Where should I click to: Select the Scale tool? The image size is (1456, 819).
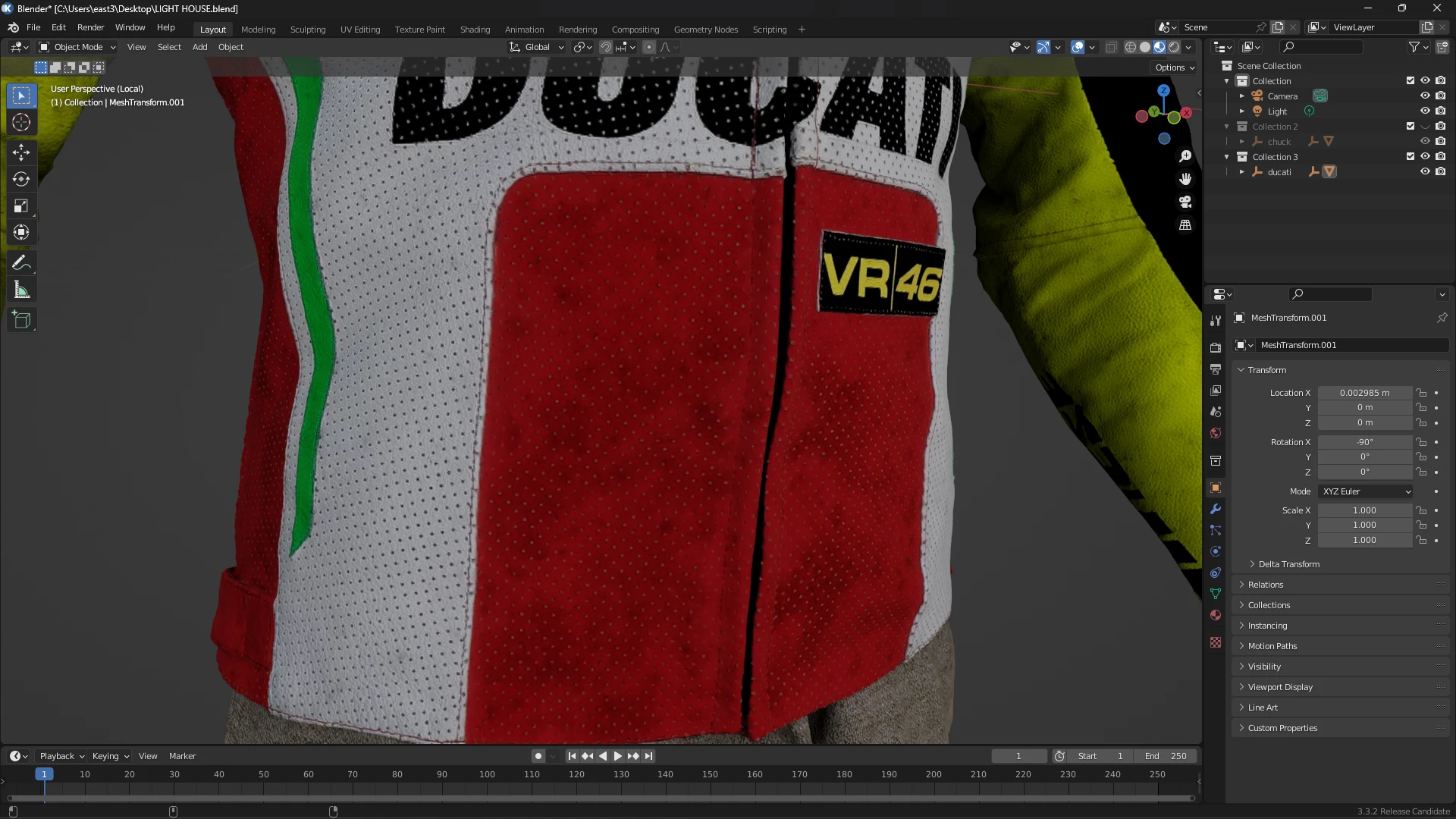click(x=21, y=206)
